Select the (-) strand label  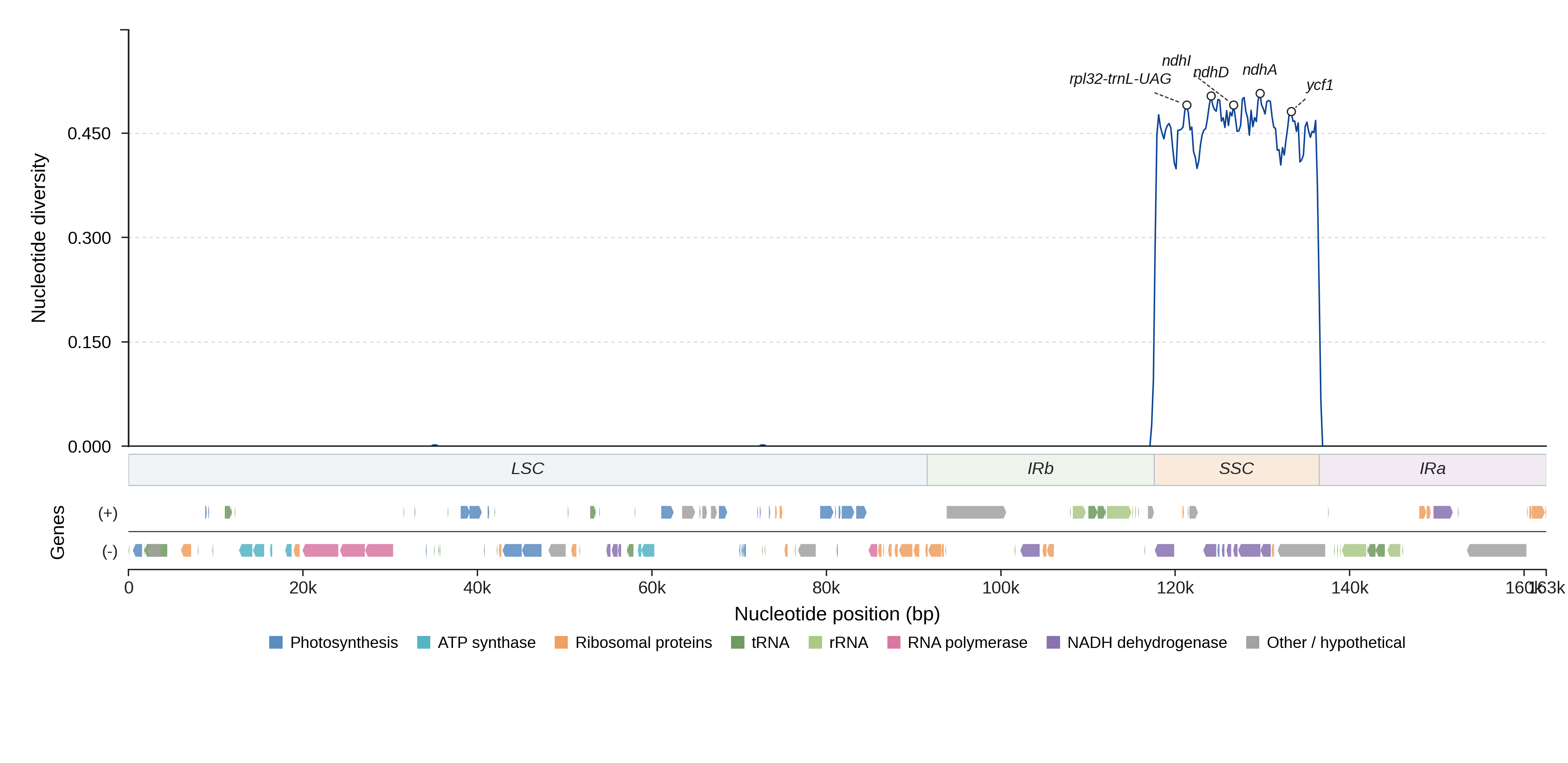tap(110, 552)
